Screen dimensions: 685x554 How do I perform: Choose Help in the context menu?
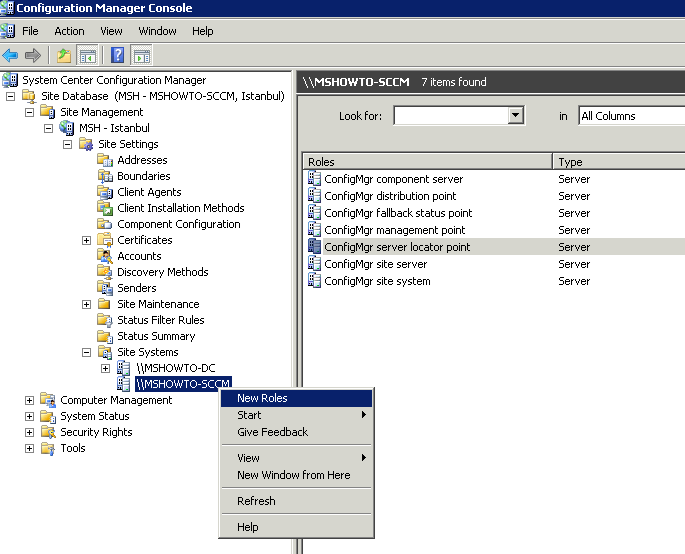point(296,527)
